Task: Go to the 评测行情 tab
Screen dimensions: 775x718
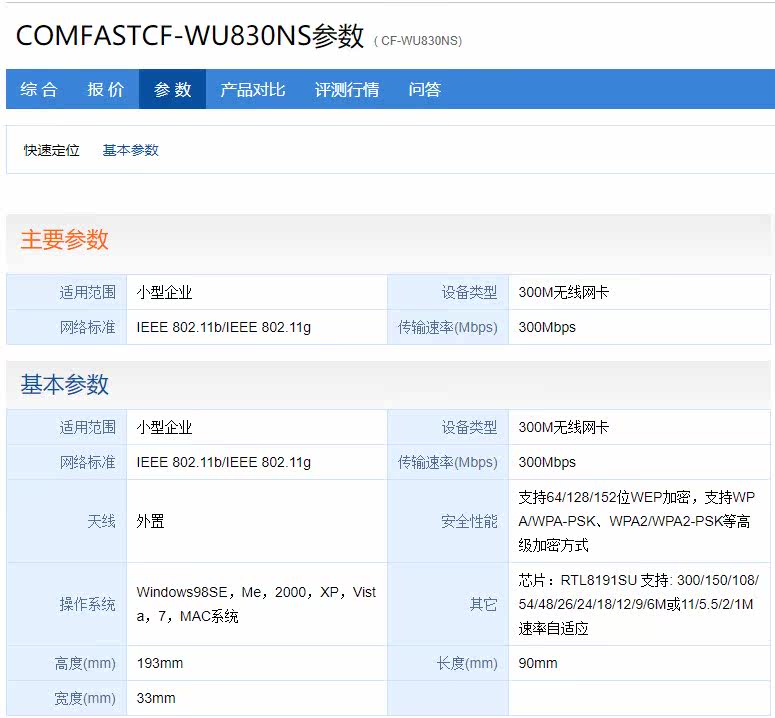Action: click(347, 89)
